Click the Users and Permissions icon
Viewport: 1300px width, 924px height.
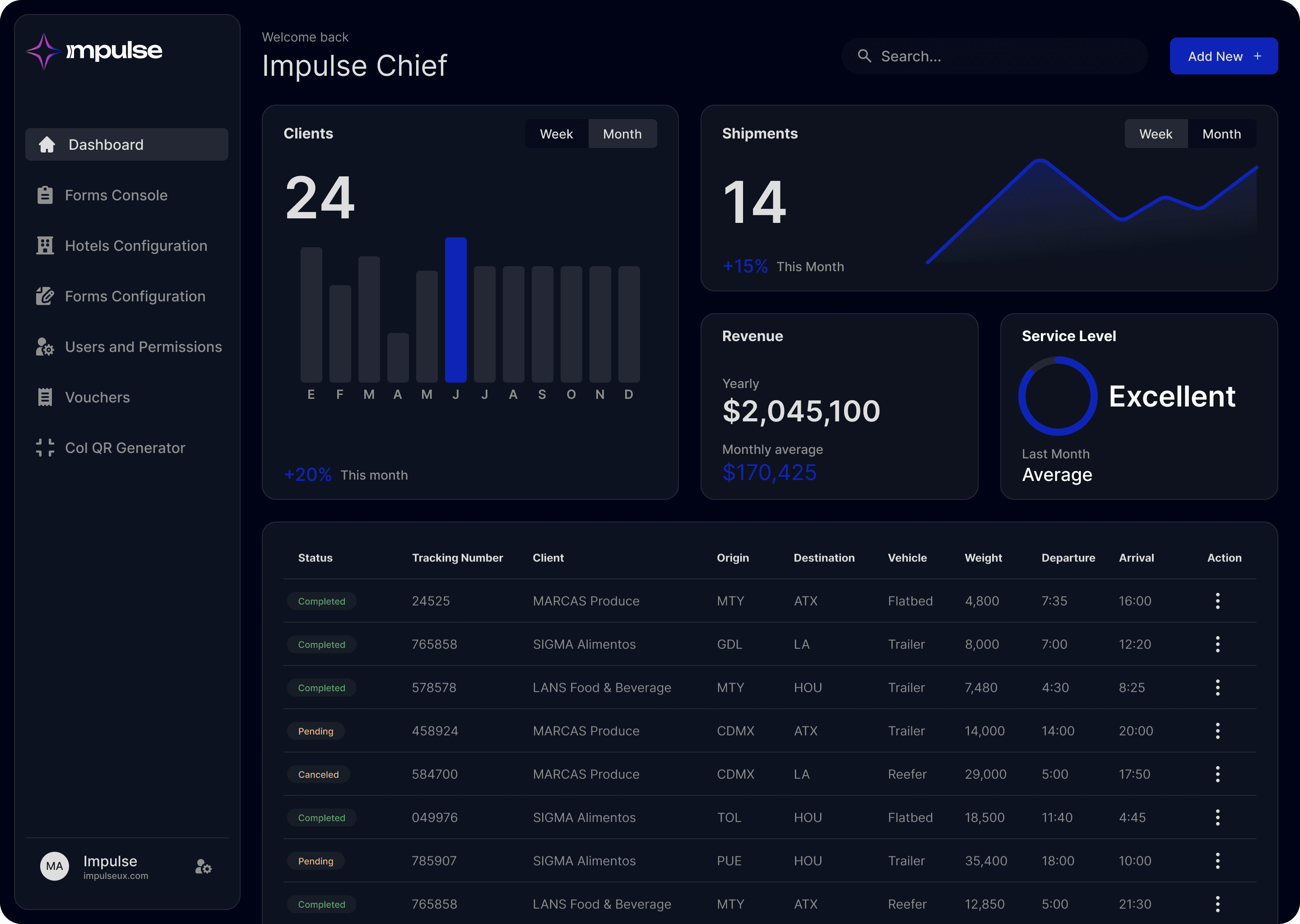[45, 346]
